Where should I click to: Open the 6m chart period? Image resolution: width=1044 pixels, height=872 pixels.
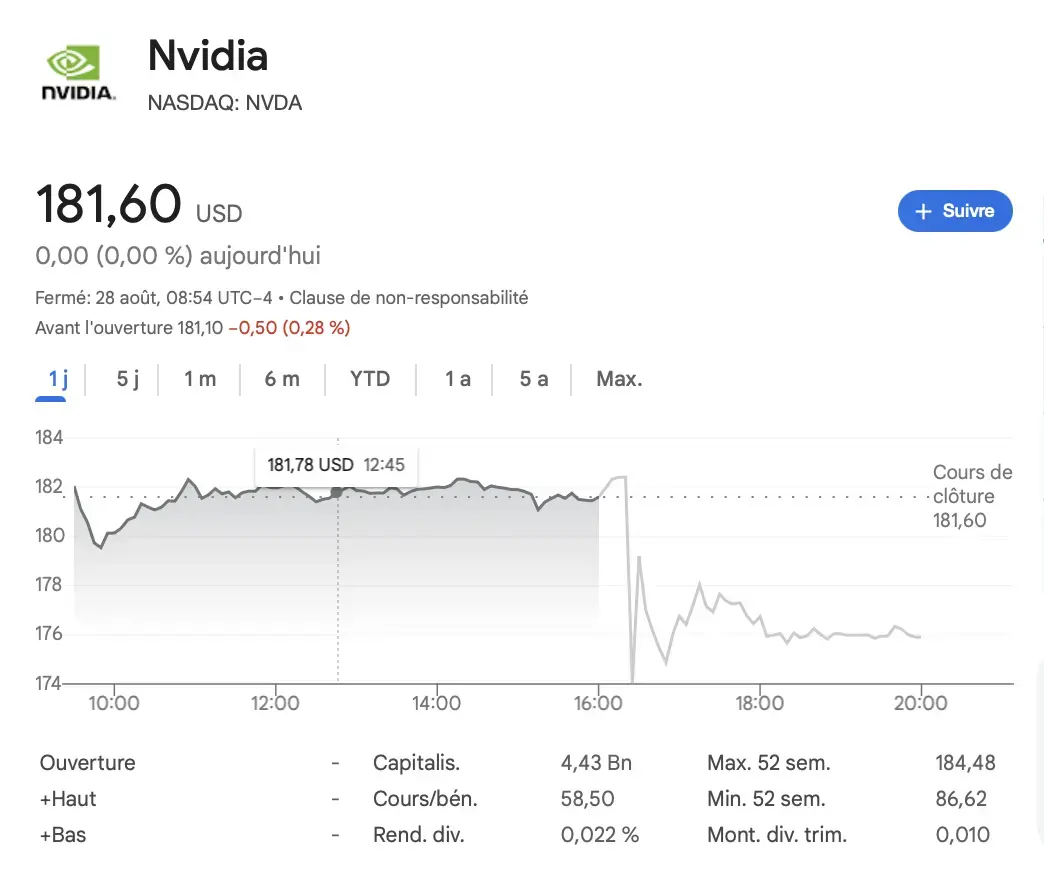[282, 379]
